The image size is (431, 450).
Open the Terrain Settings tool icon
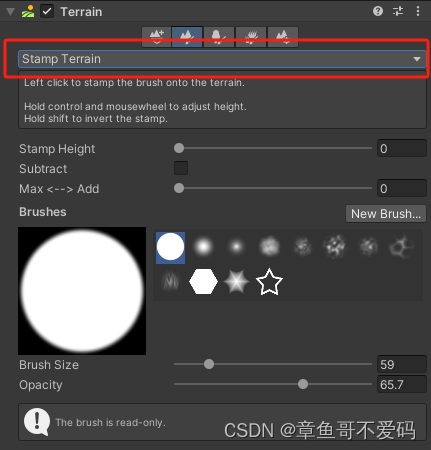[x=282, y=37]
